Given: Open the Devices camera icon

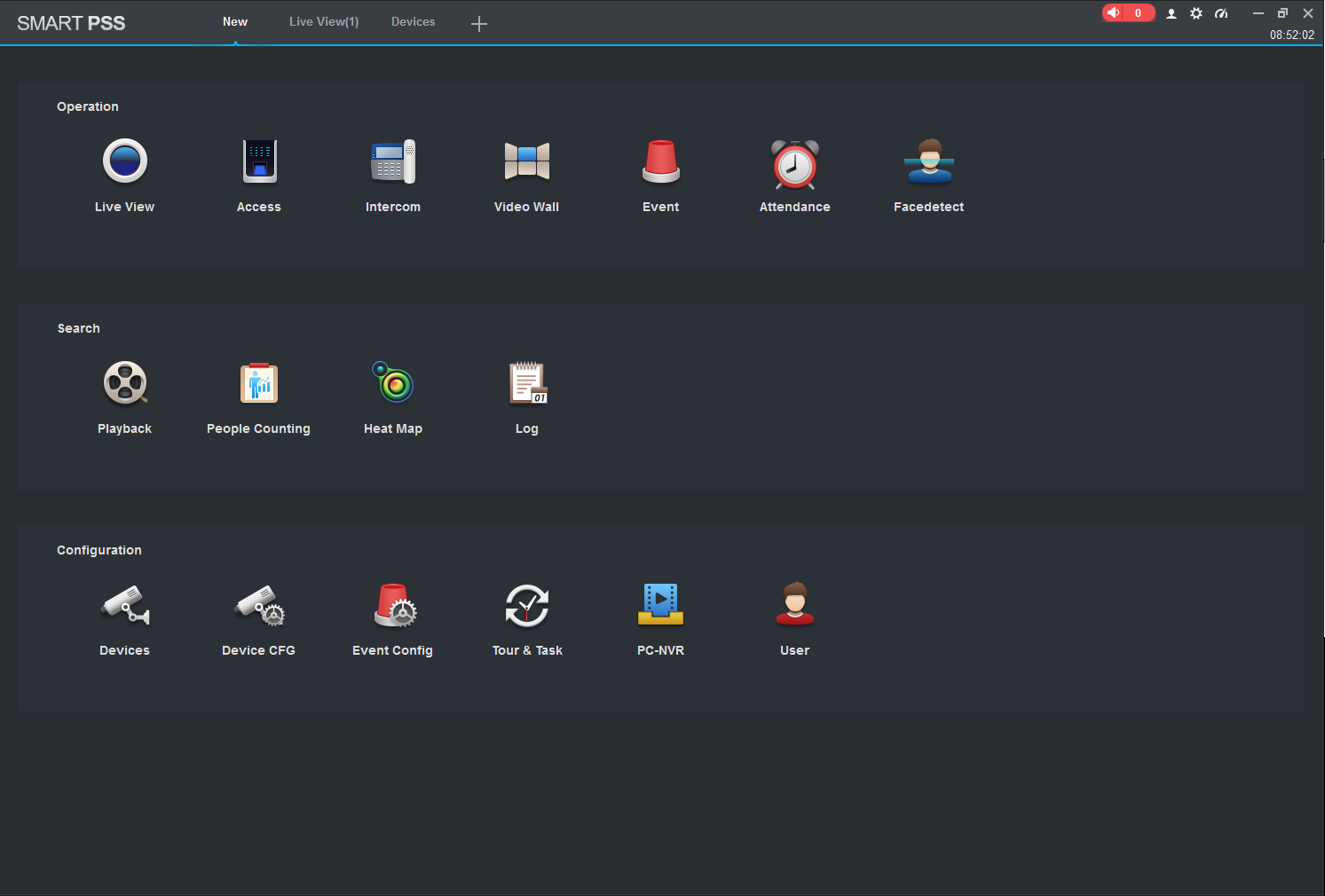Looking at the screenshot, I should [x=125, y=605].
